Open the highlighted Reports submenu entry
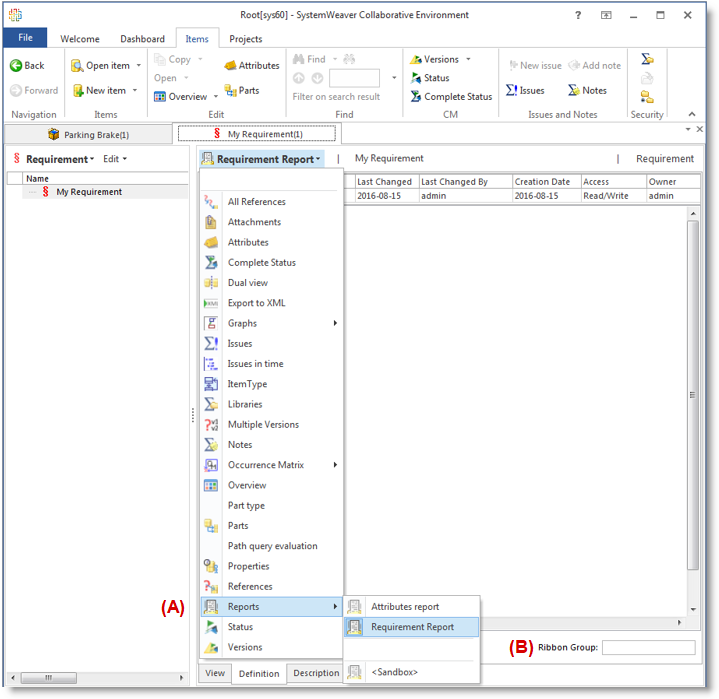The width and height of the screenshot is (719, 699). coord(271,606)
